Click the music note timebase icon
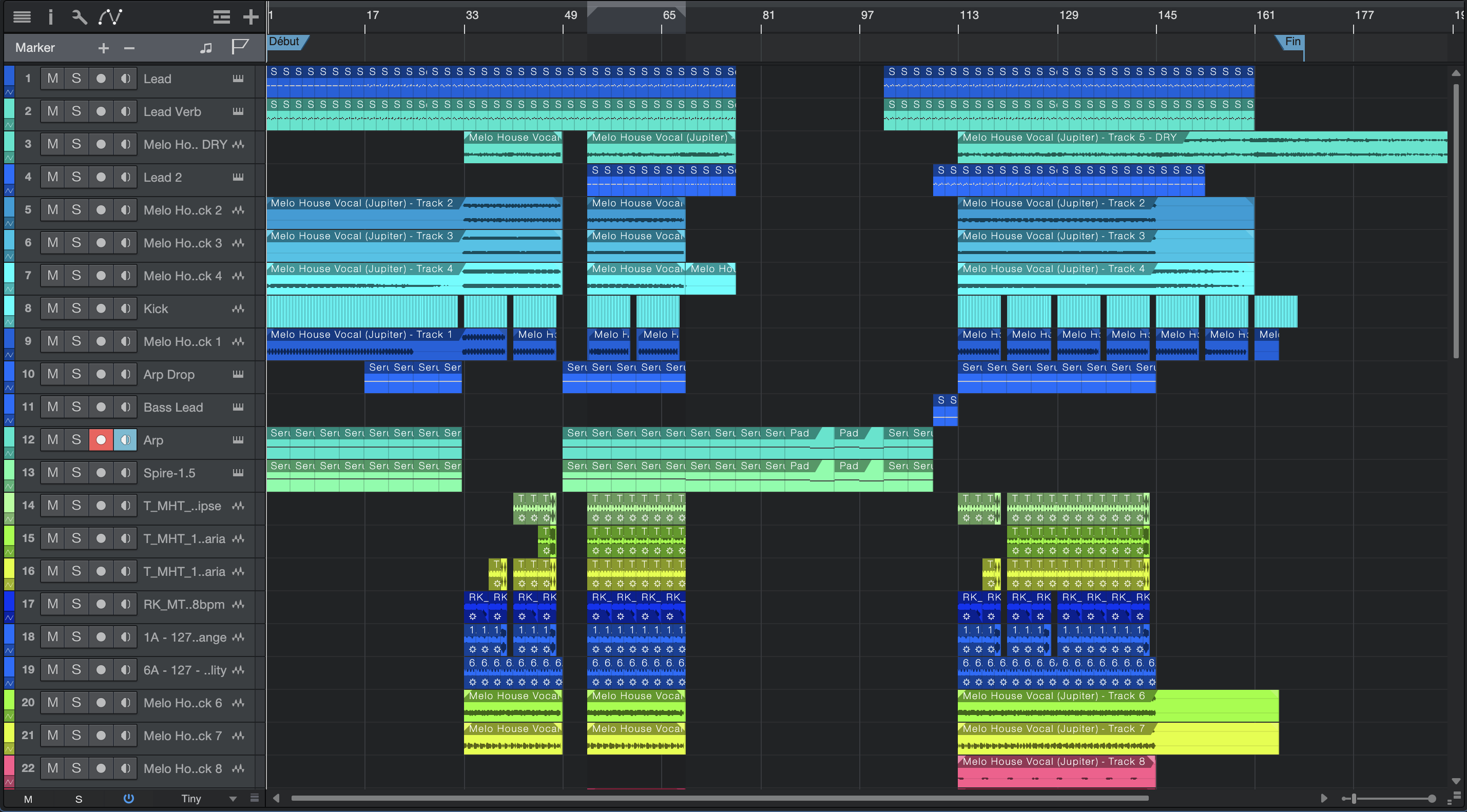1467x812 pixels. pos(206,48)
